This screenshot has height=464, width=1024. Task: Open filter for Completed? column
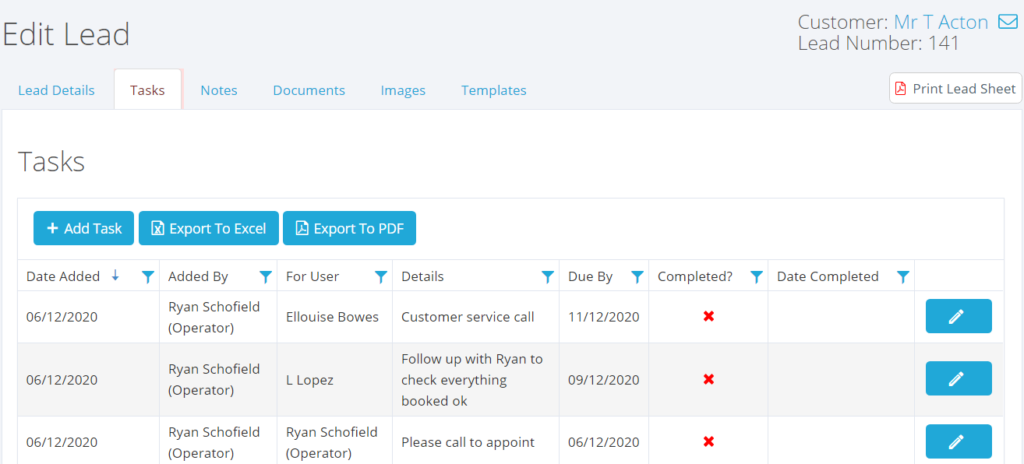pos(756,277)
